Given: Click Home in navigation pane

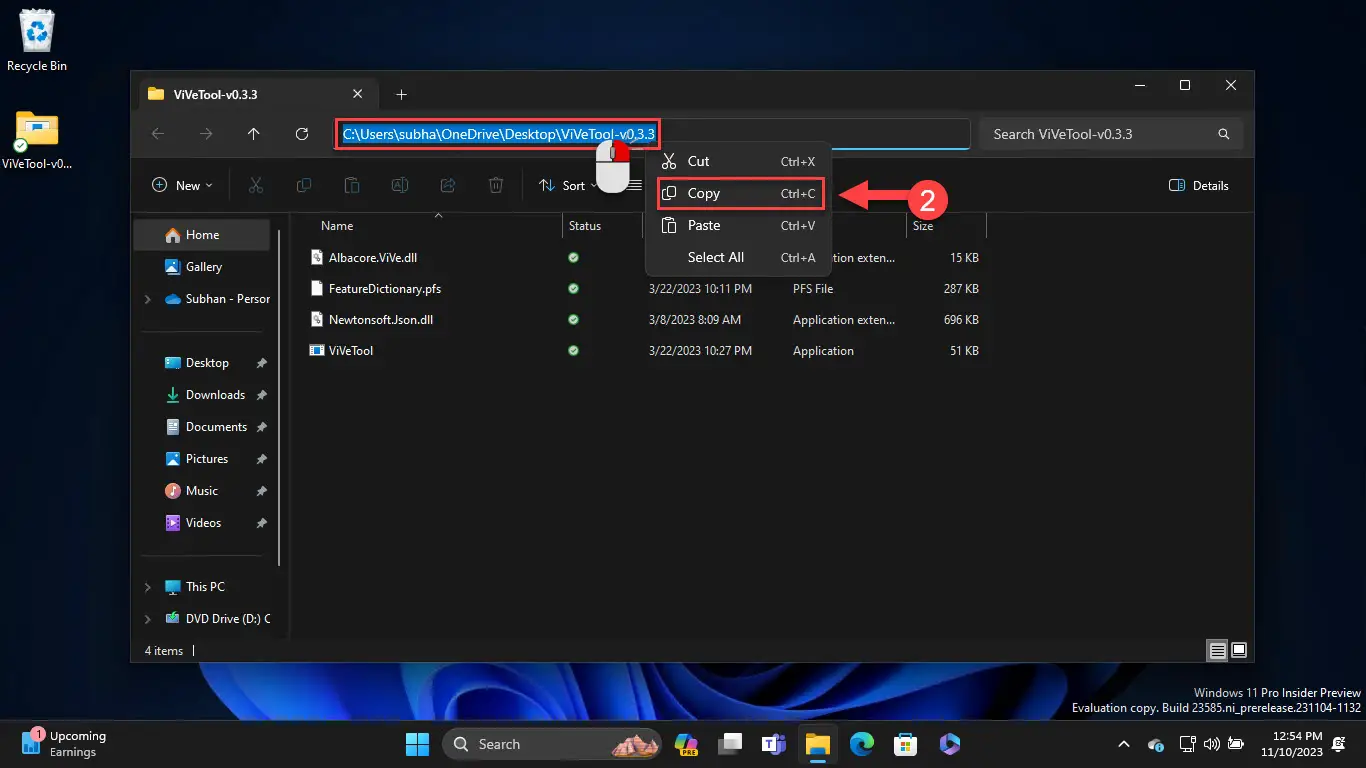Looking at the screenshot, I should point(202,235).
